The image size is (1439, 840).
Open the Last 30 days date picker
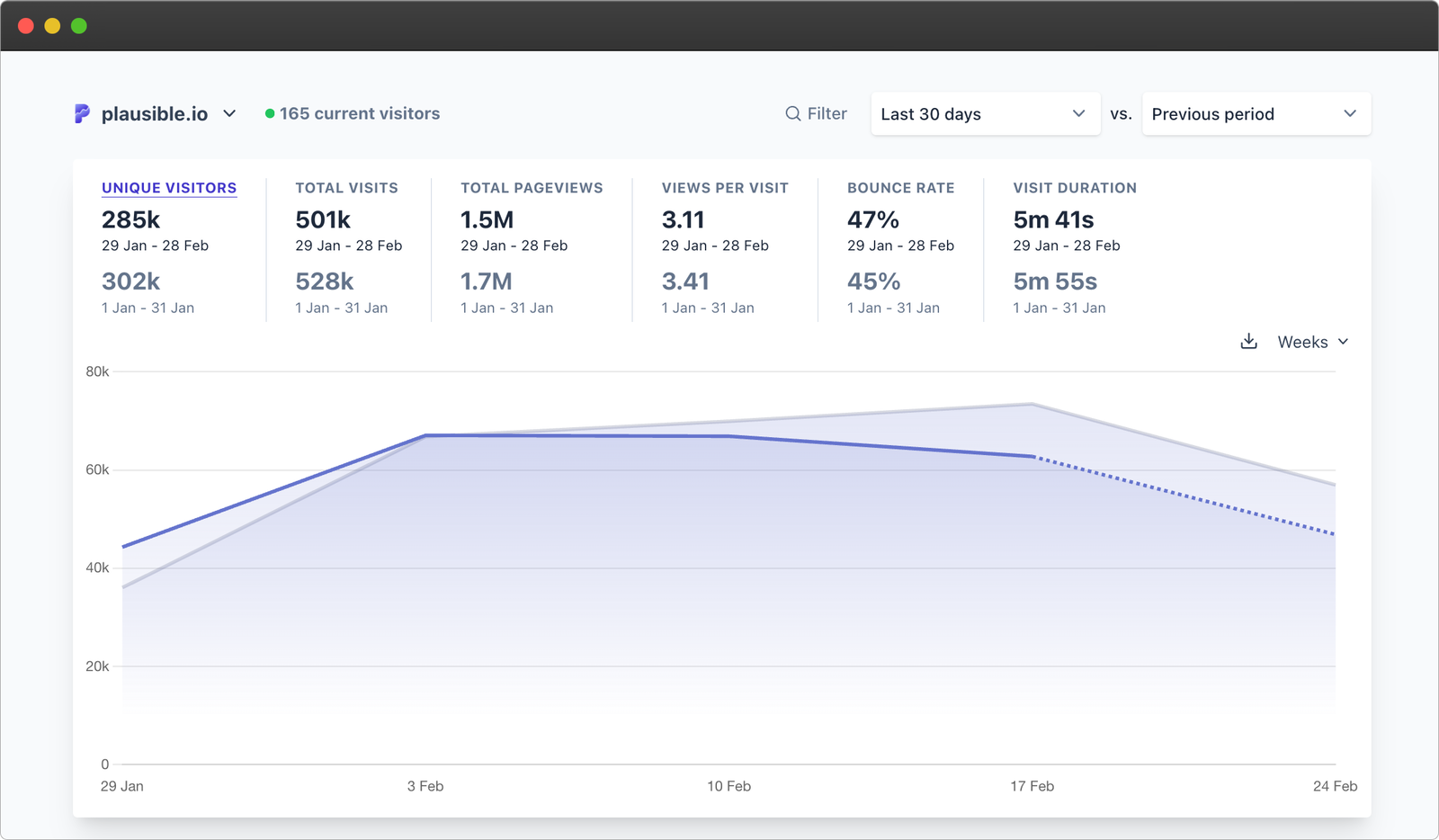tap(985, 113)
